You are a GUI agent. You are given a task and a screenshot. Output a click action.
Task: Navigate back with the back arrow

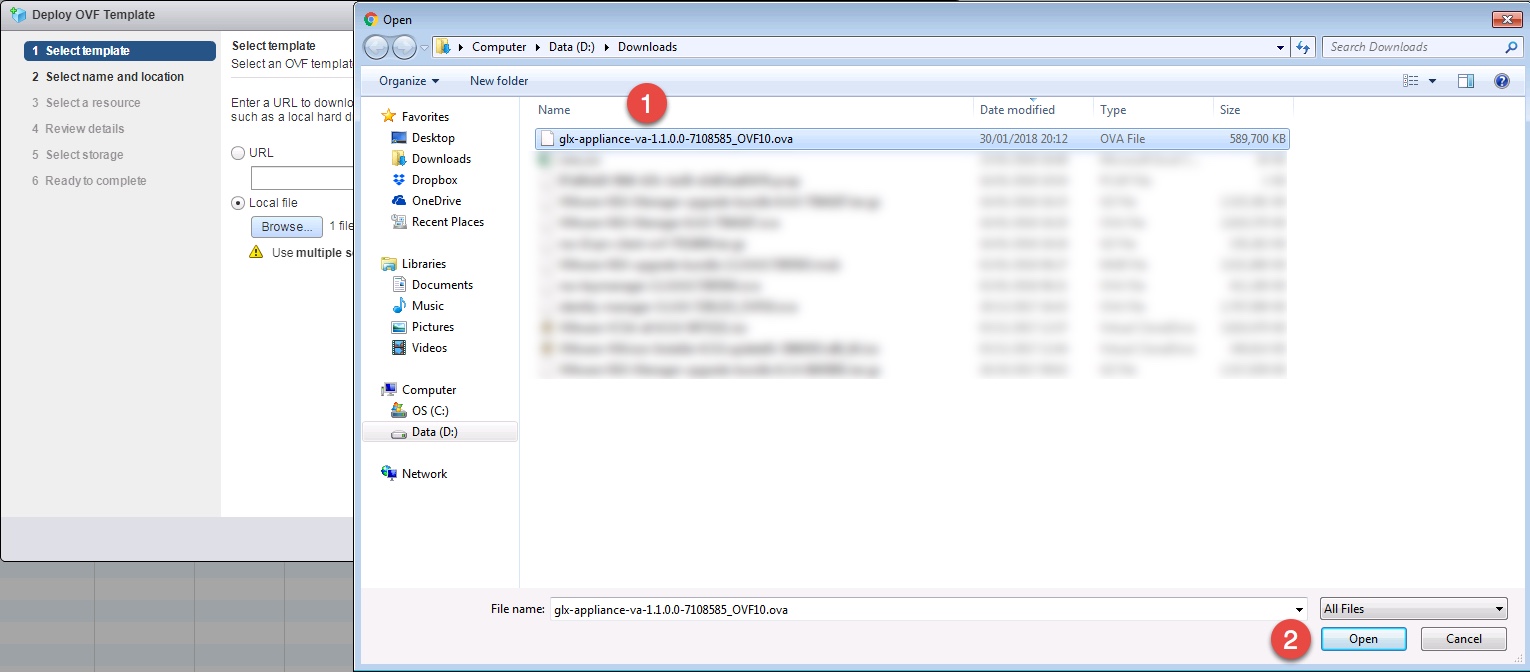[x=377, y=46]
